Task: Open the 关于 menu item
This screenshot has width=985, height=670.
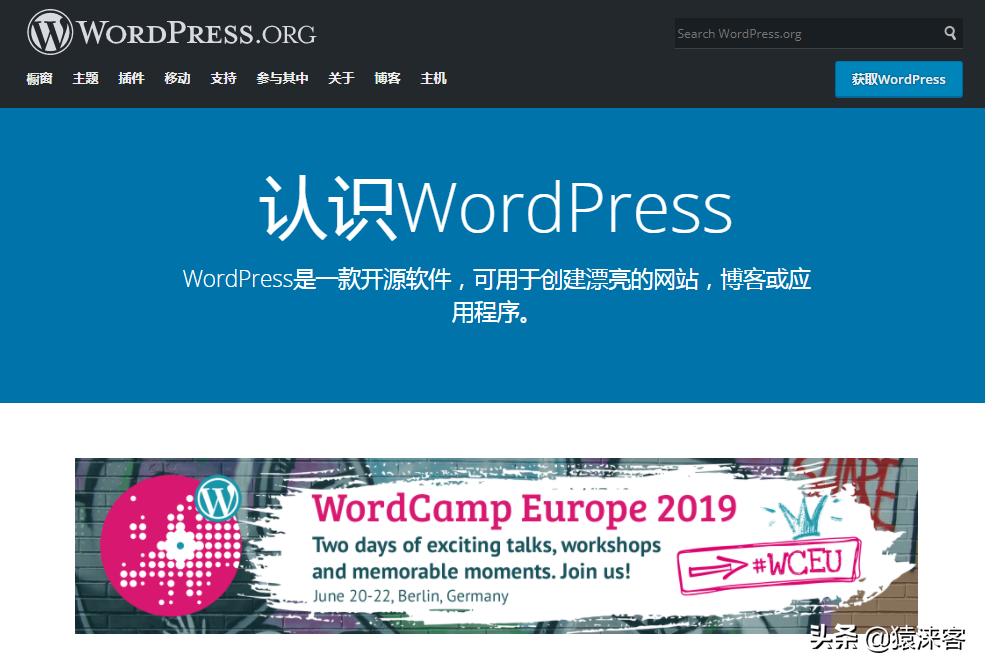Action: 341,78
